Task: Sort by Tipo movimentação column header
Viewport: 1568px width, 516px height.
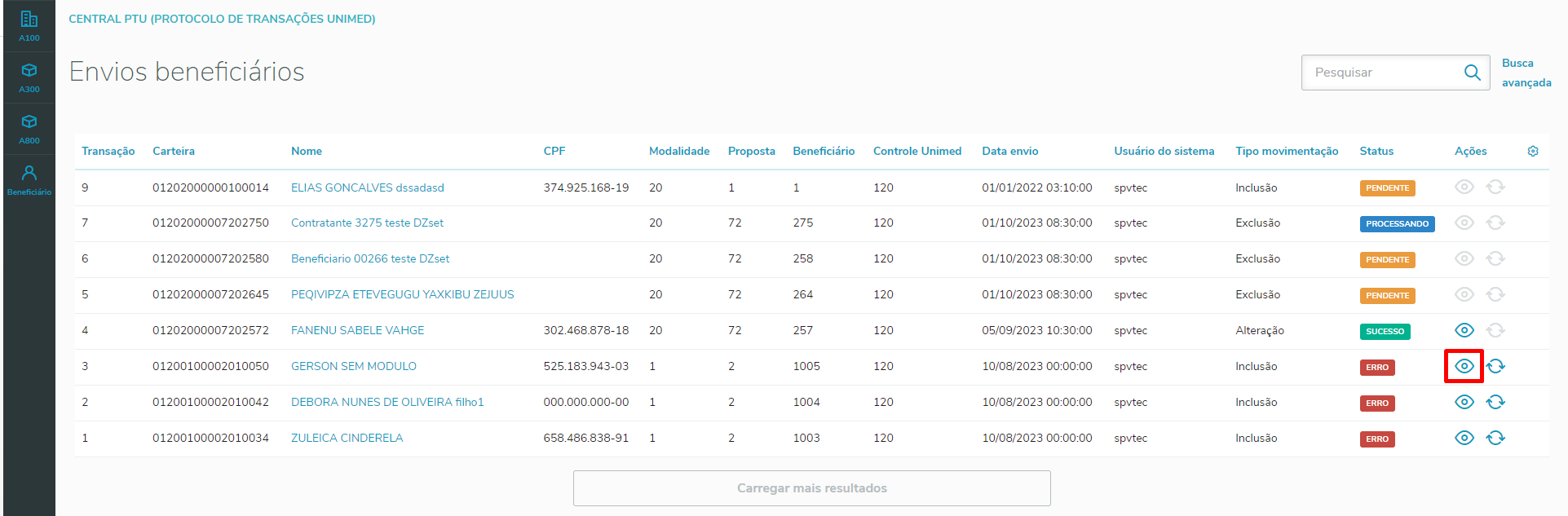Action: pos(1287,151)
